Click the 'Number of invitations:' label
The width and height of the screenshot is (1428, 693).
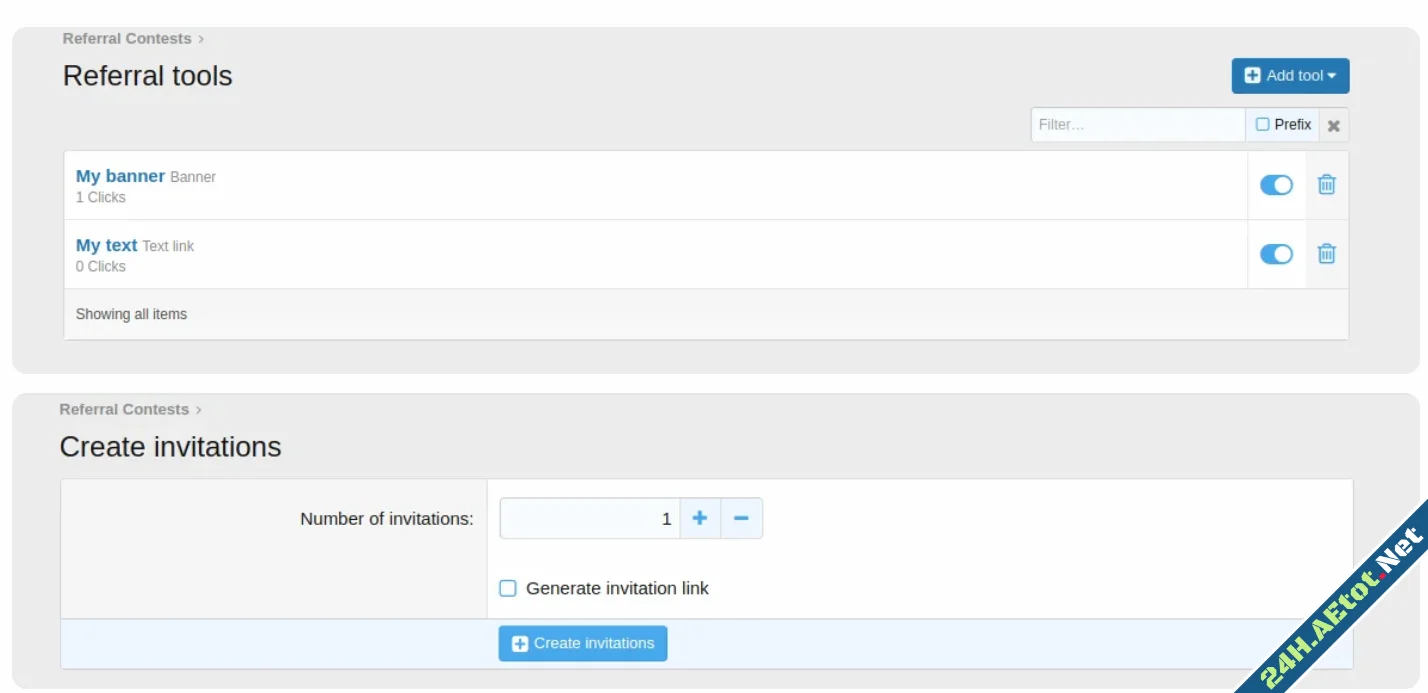click(386, 519)
